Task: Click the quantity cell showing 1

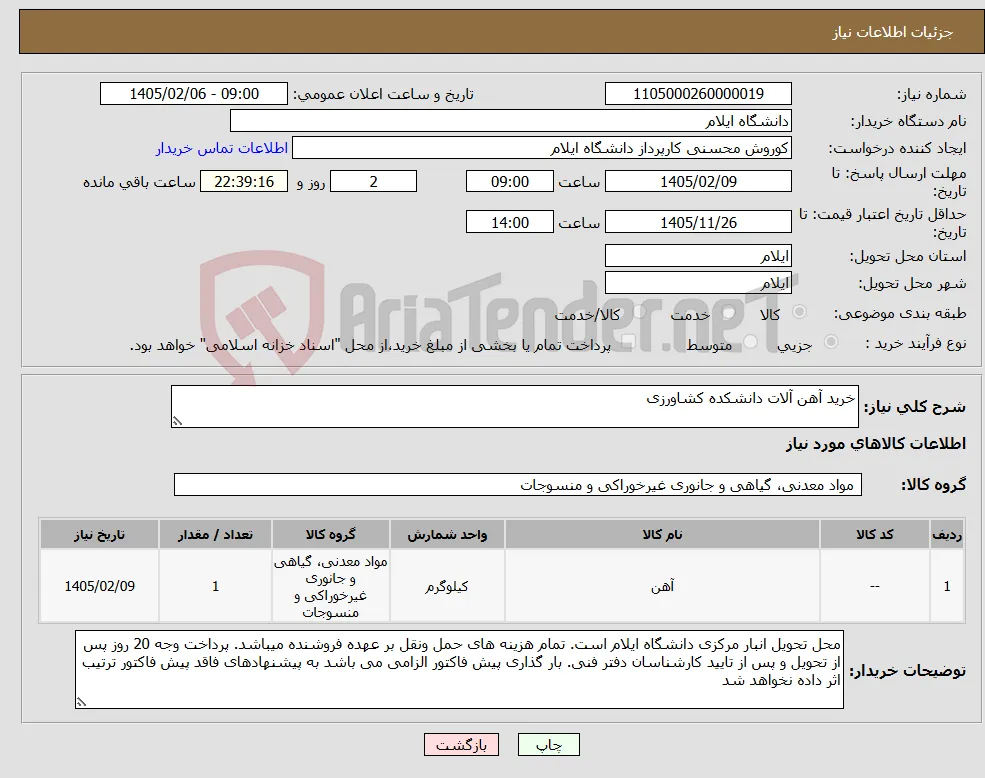Action: coord(215,586)
